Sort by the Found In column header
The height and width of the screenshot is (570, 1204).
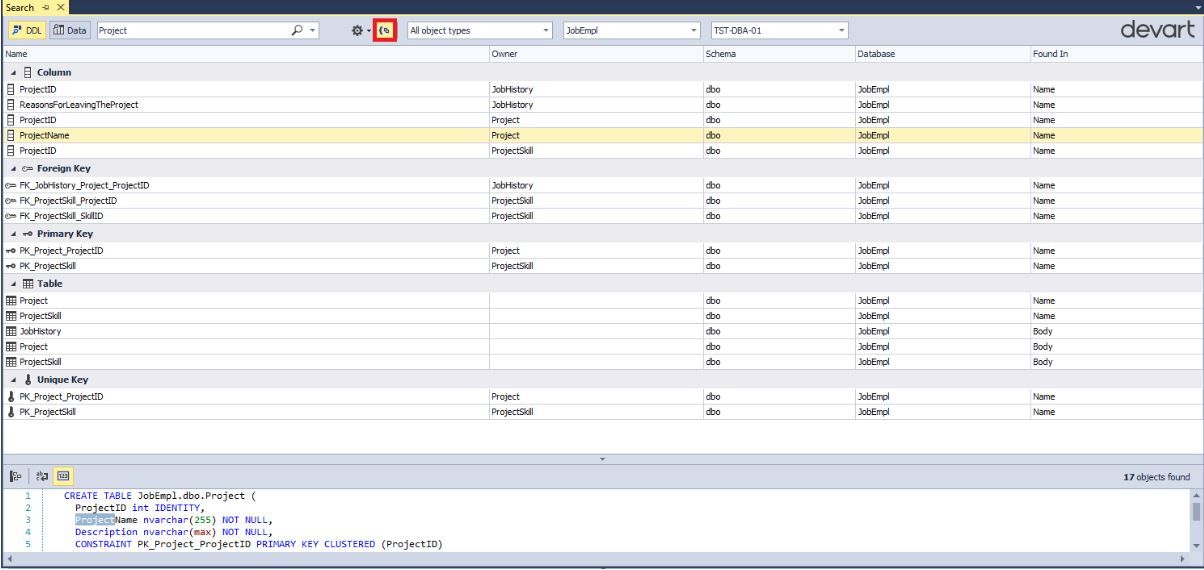pos(1115,52)
